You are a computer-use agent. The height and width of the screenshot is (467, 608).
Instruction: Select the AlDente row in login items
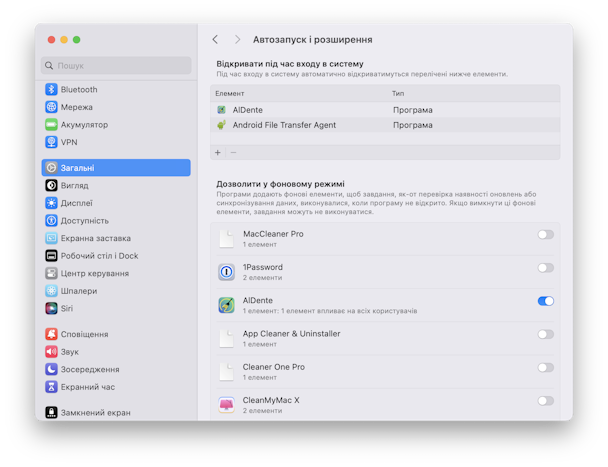385,110
